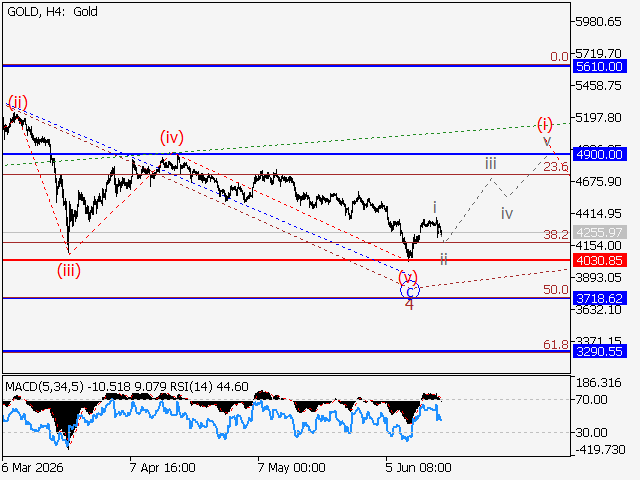The height and width of the screenshot is (480, 640).
Task: Click the 7 Apr 16:00 date label
Action: pos(162,467)
